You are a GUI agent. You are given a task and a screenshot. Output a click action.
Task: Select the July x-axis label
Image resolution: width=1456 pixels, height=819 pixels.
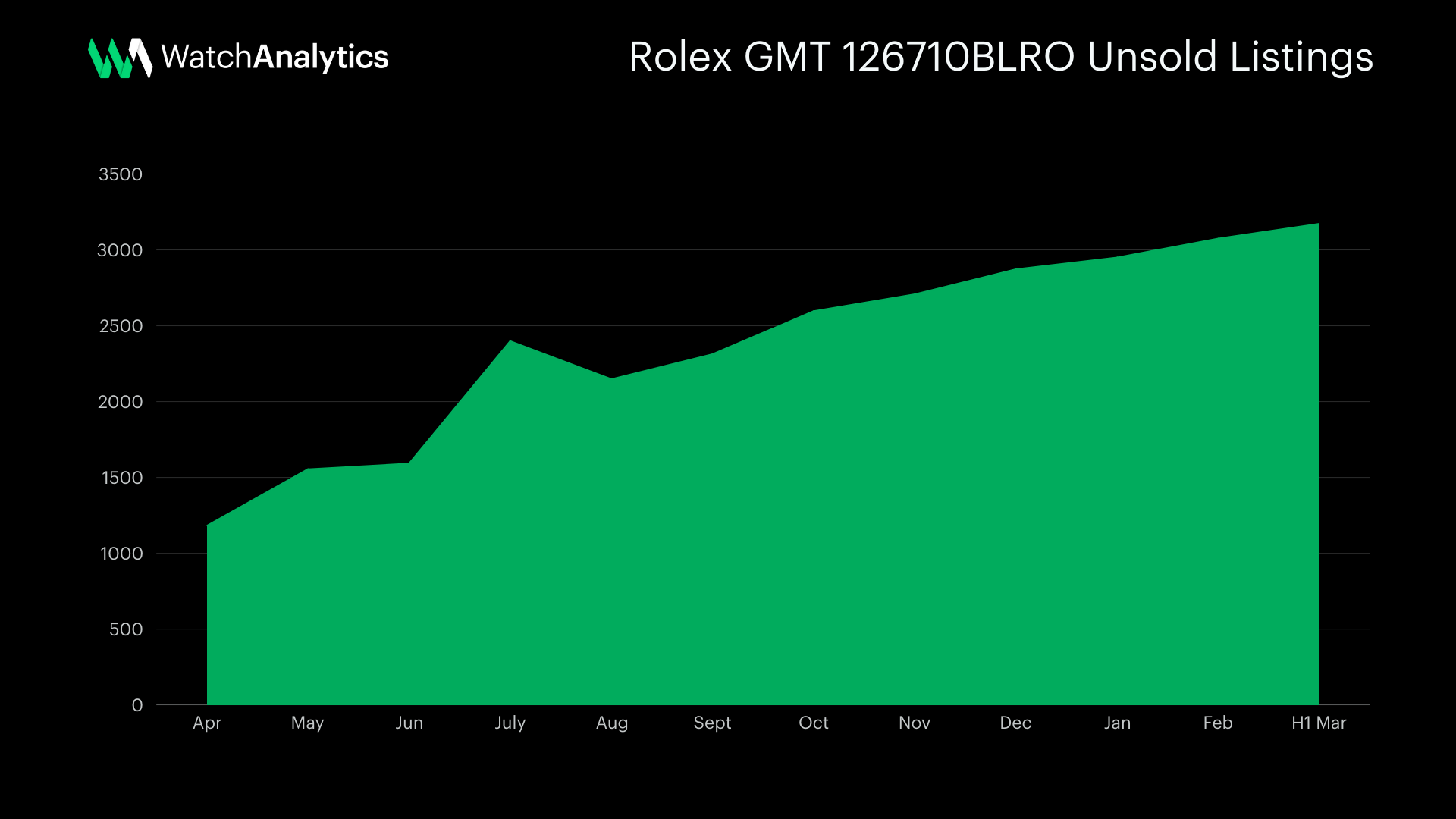510,723
